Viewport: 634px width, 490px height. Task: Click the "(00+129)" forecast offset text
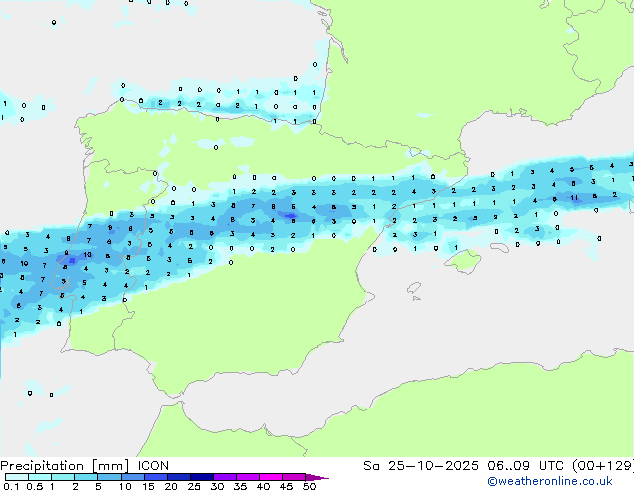pyautogui.click(x=603, y=466)
